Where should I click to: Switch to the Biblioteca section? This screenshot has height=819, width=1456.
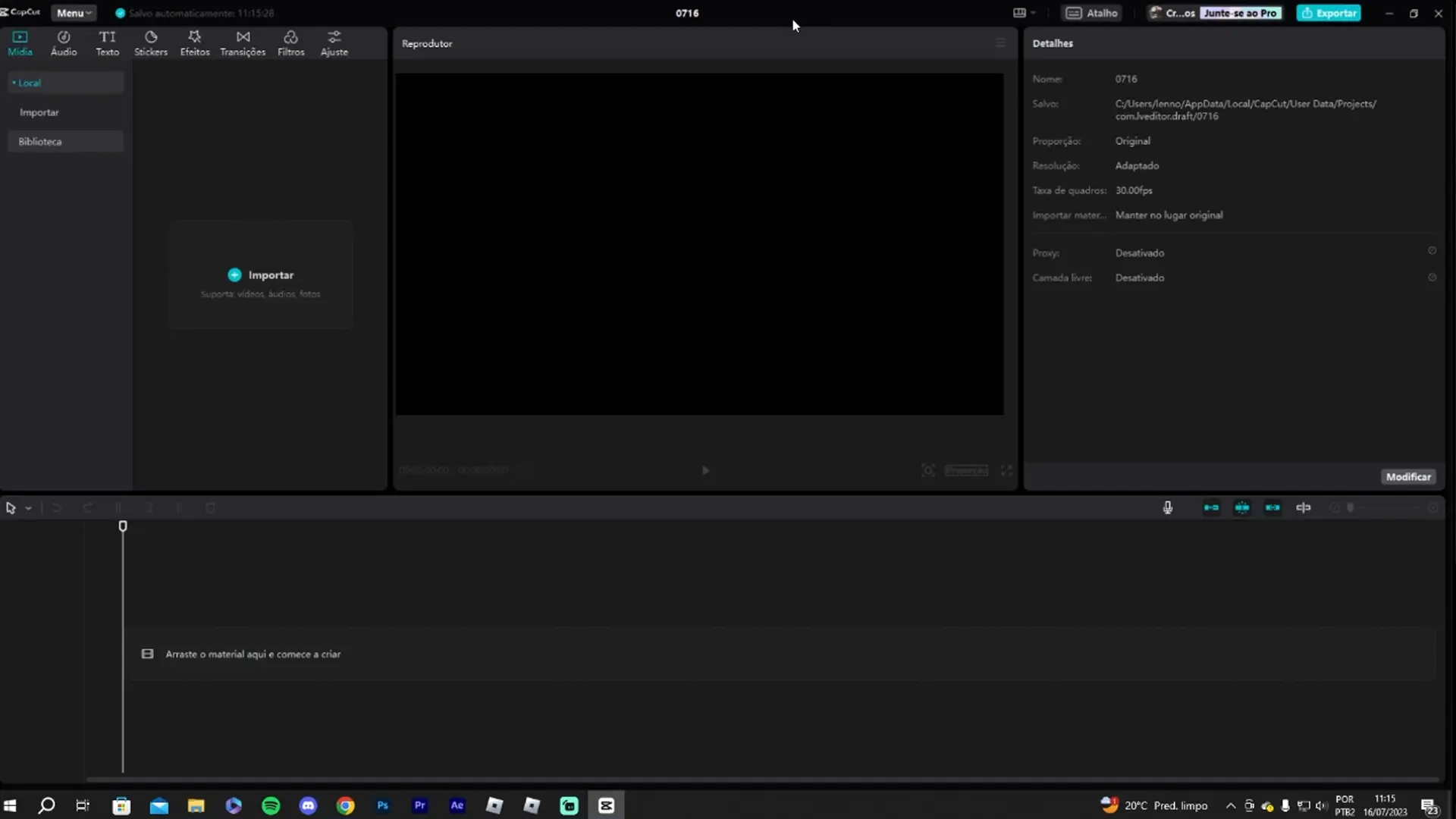41,141
